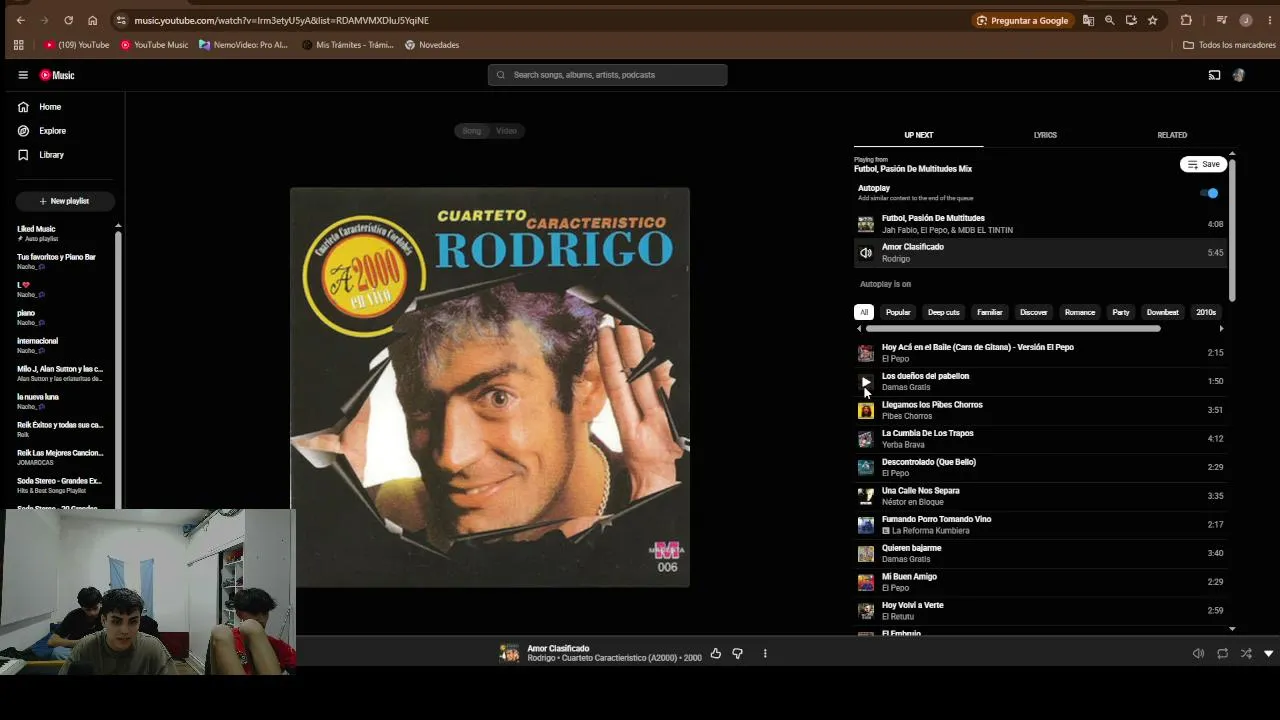Open the YouTube bookmark
The width and height of the screenshot is (1280, 720).
[77, 45]
